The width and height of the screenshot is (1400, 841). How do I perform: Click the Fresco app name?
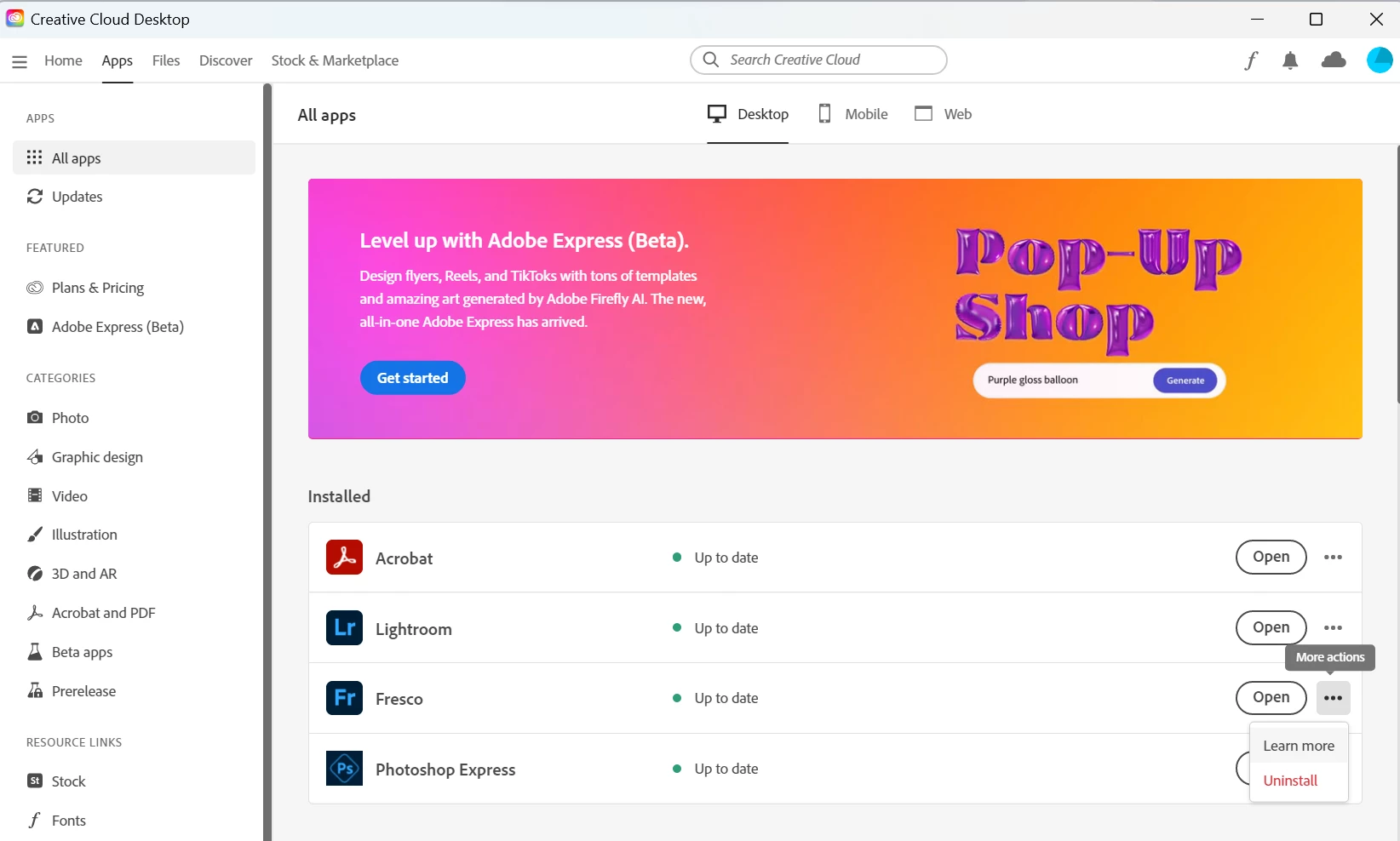(x=399, y=699)
